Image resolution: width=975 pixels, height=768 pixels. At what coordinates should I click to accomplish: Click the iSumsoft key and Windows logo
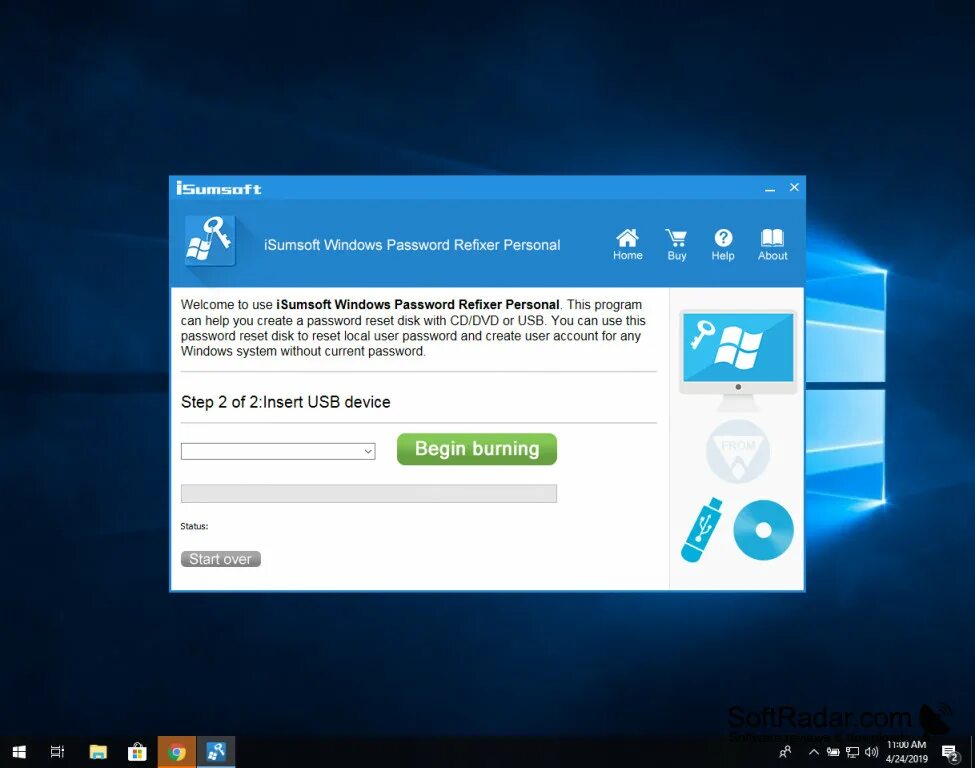pos(210,241)
